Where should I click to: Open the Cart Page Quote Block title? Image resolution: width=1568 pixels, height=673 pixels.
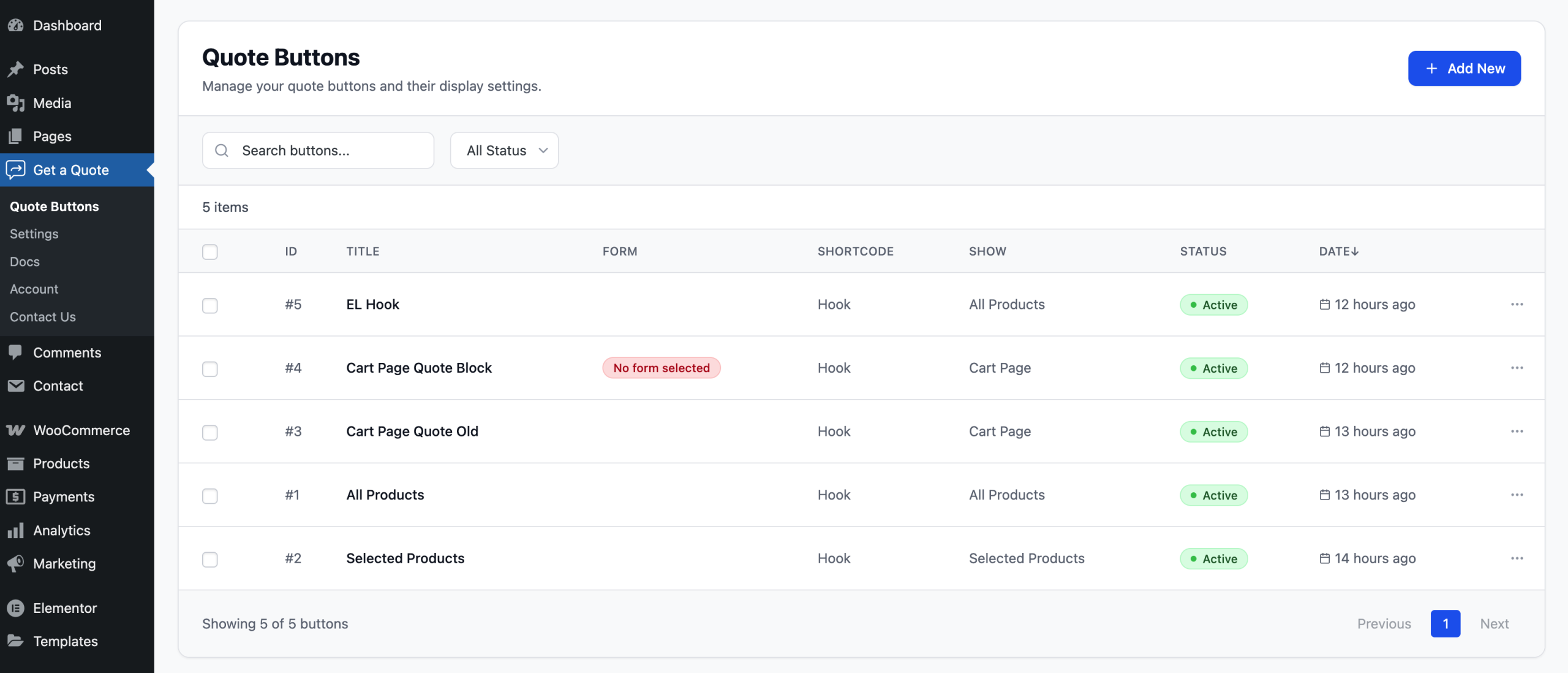click(419, 368)
